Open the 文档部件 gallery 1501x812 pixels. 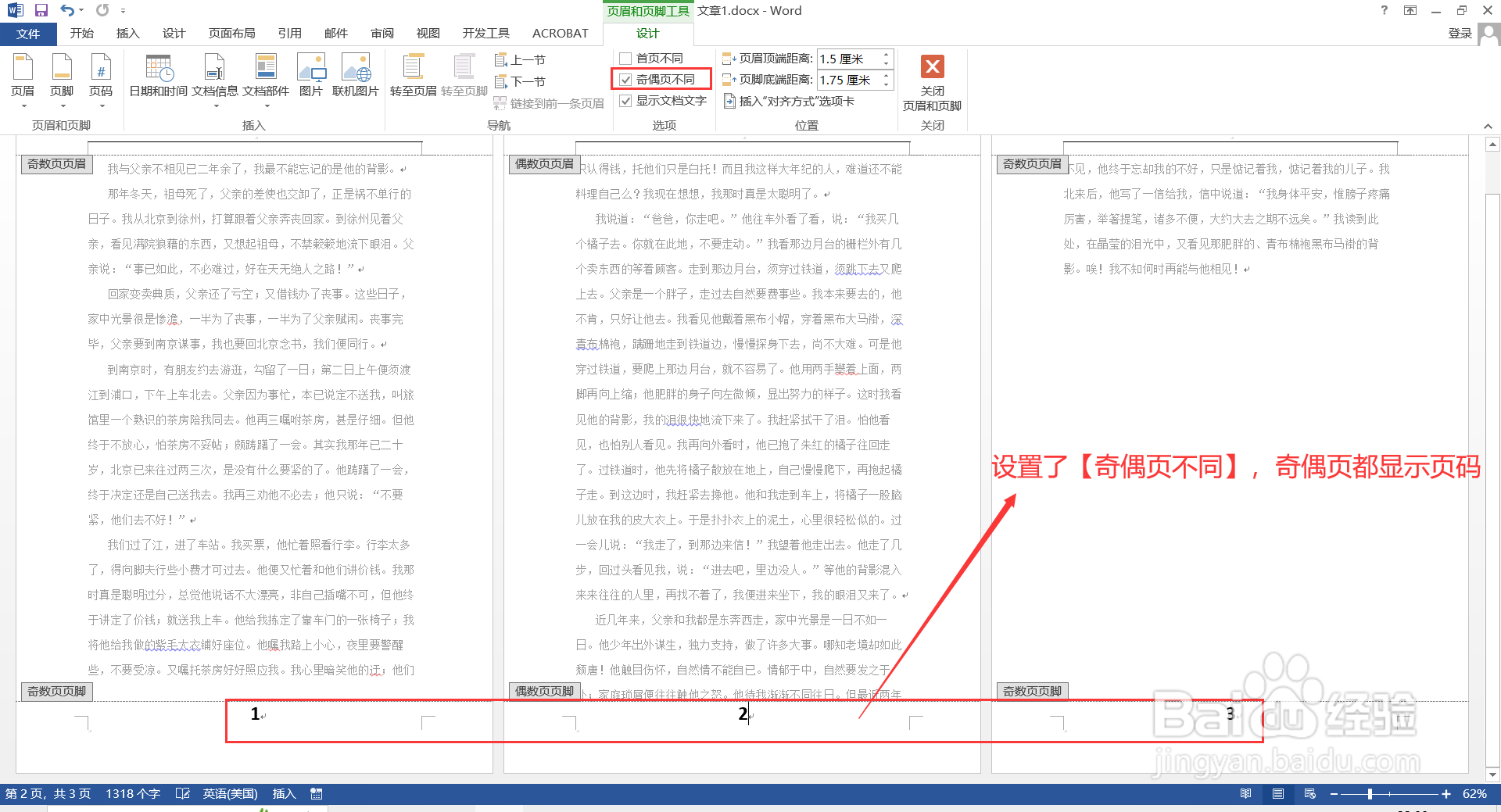pyautogui.click(x=266, y=74)
